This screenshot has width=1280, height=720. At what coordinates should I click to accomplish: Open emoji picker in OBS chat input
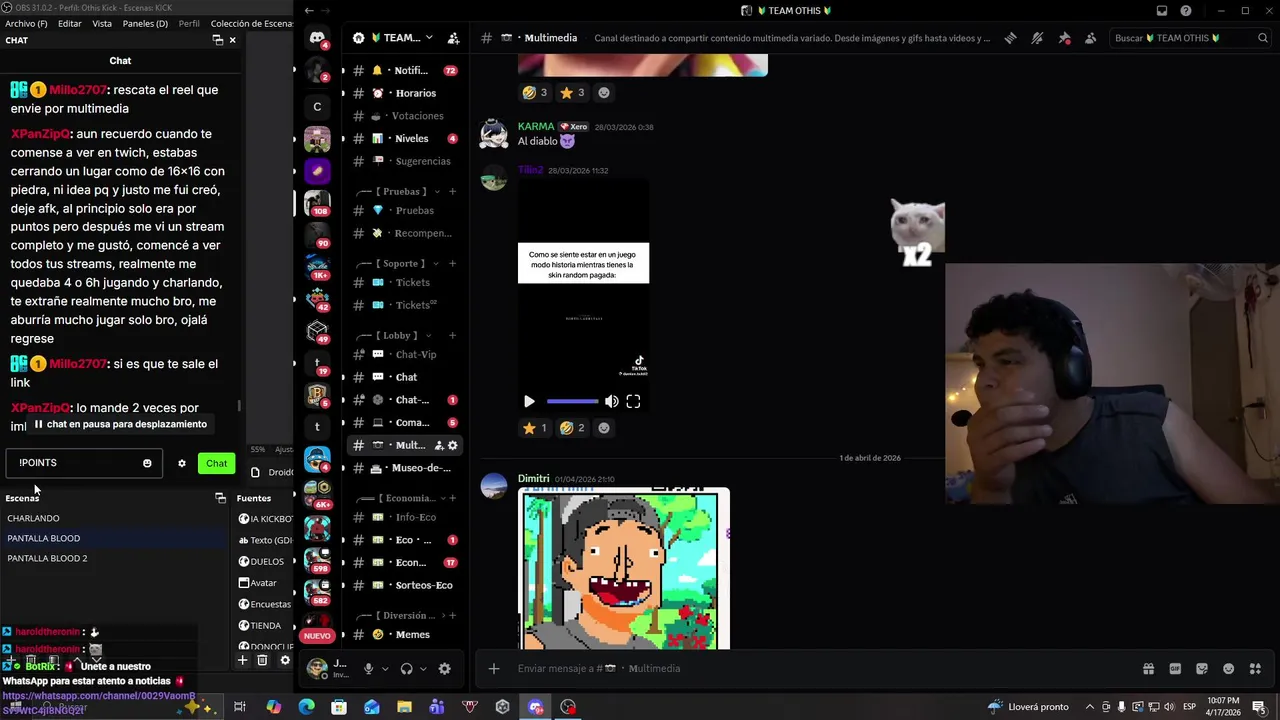point(147,463)
